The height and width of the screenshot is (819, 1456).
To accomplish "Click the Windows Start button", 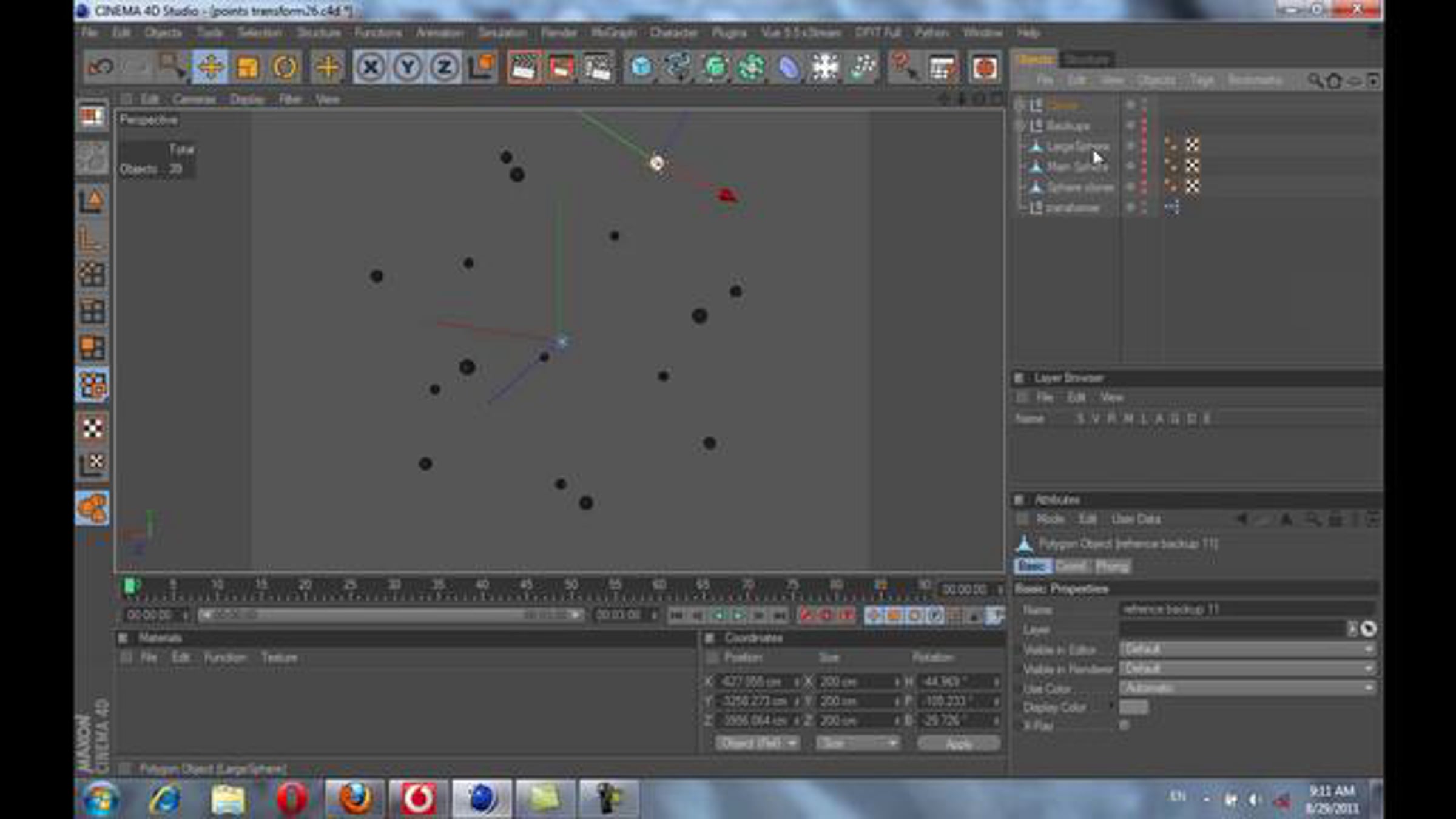I will [x=101, y=798].
